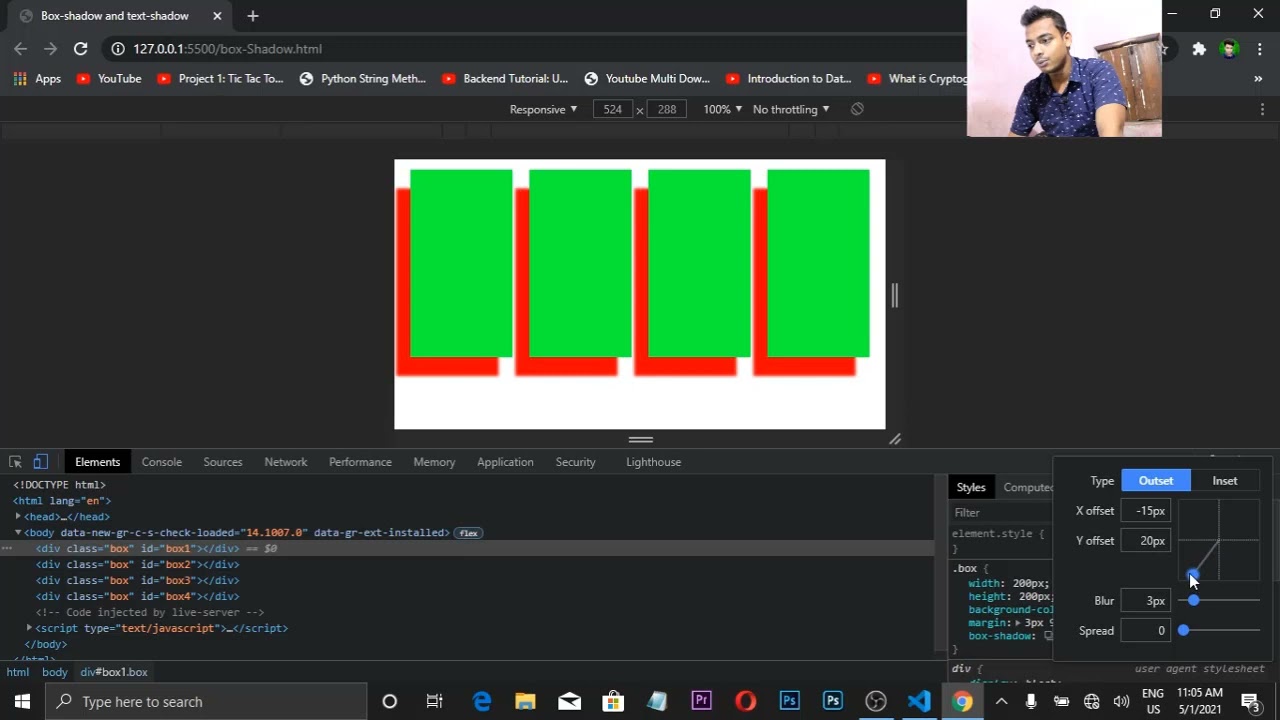Open the Chrome three-dot menu
1280x720 pixels.
1258,48
